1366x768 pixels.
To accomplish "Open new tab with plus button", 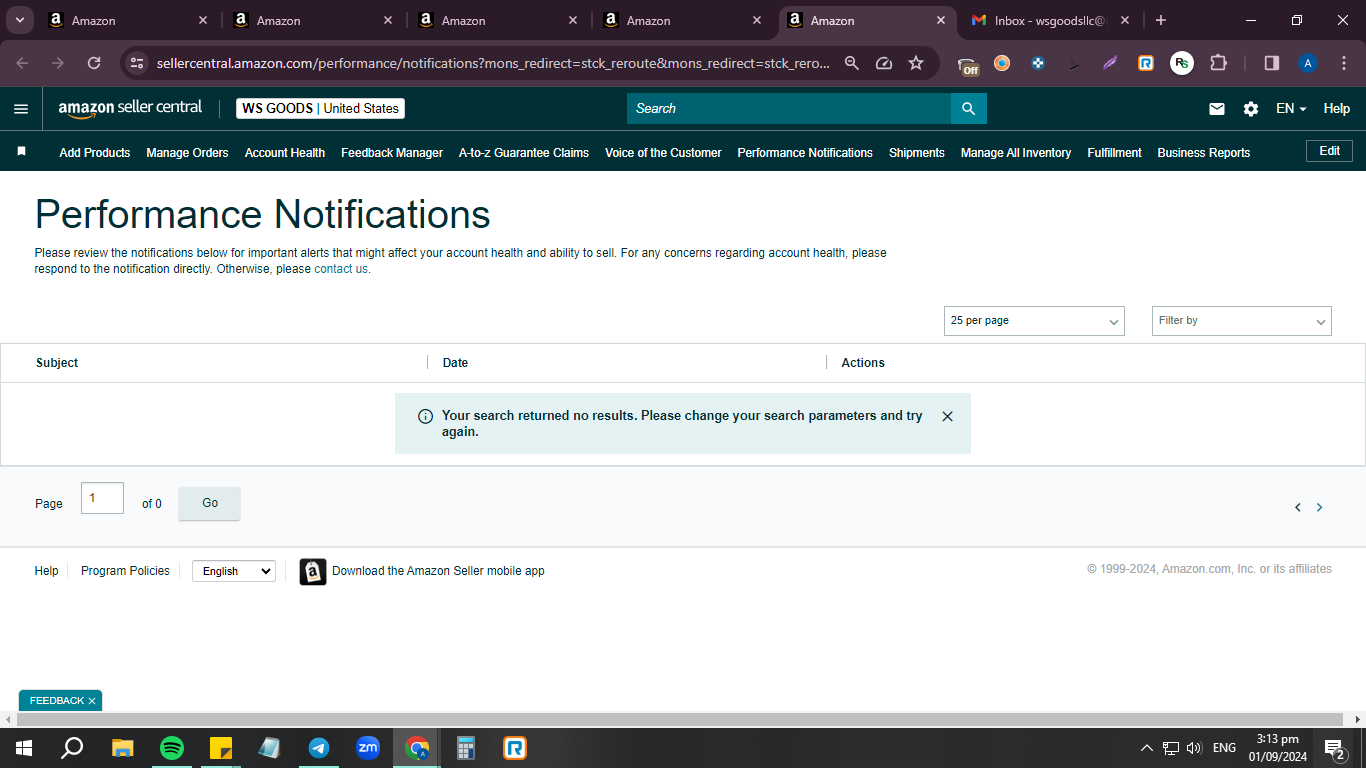I will [1161, 20].
